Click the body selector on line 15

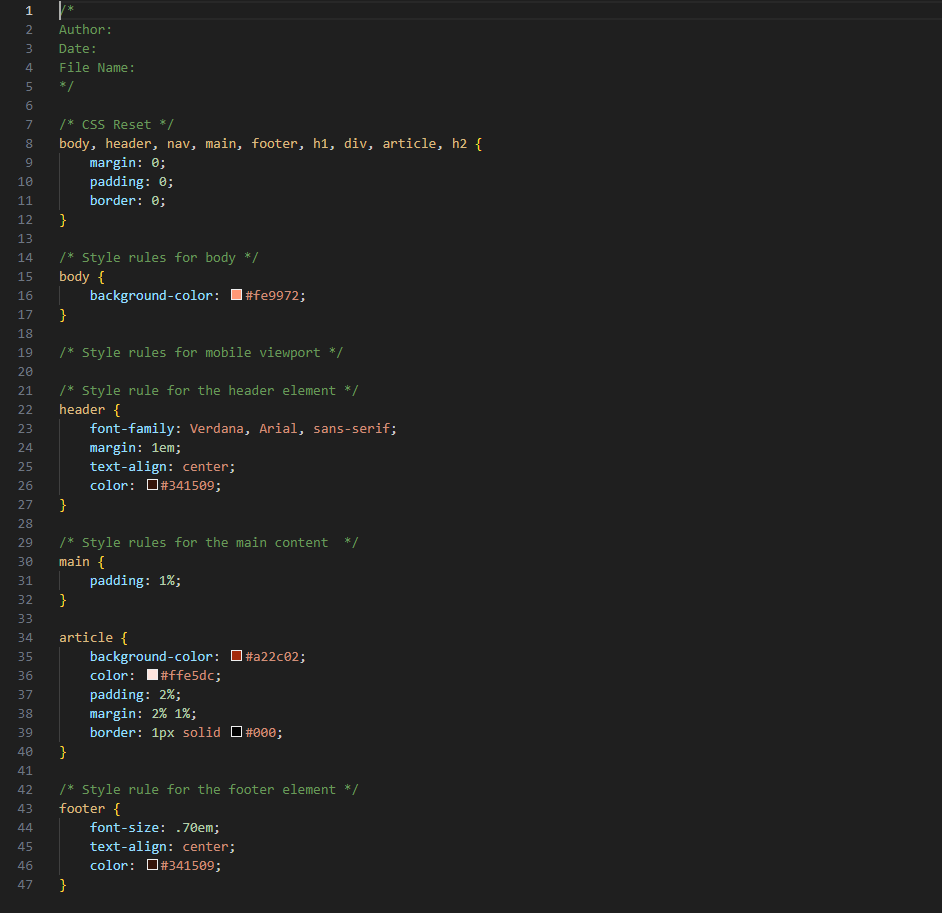click(73, 276)
